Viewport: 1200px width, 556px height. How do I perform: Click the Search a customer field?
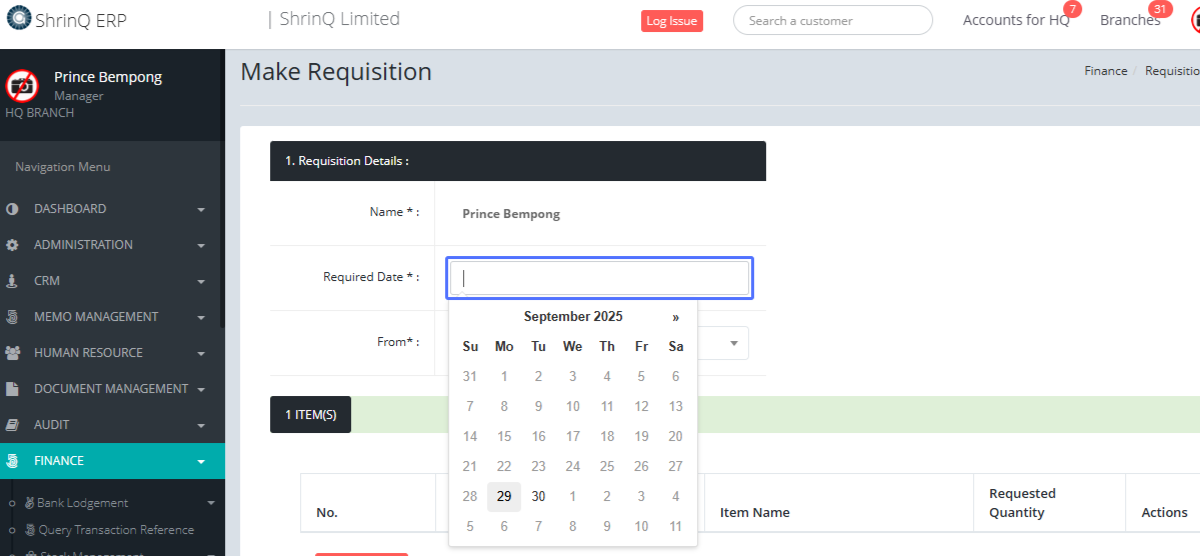(832, 20)
